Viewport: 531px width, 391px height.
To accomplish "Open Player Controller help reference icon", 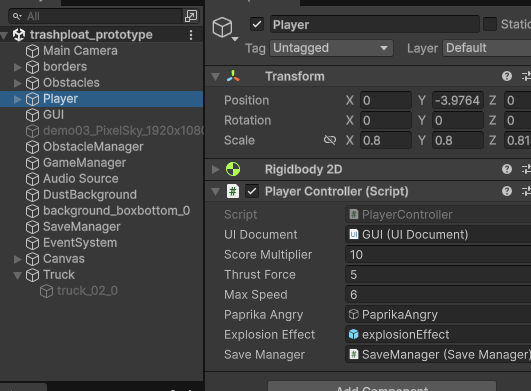I will pos(507,191).
